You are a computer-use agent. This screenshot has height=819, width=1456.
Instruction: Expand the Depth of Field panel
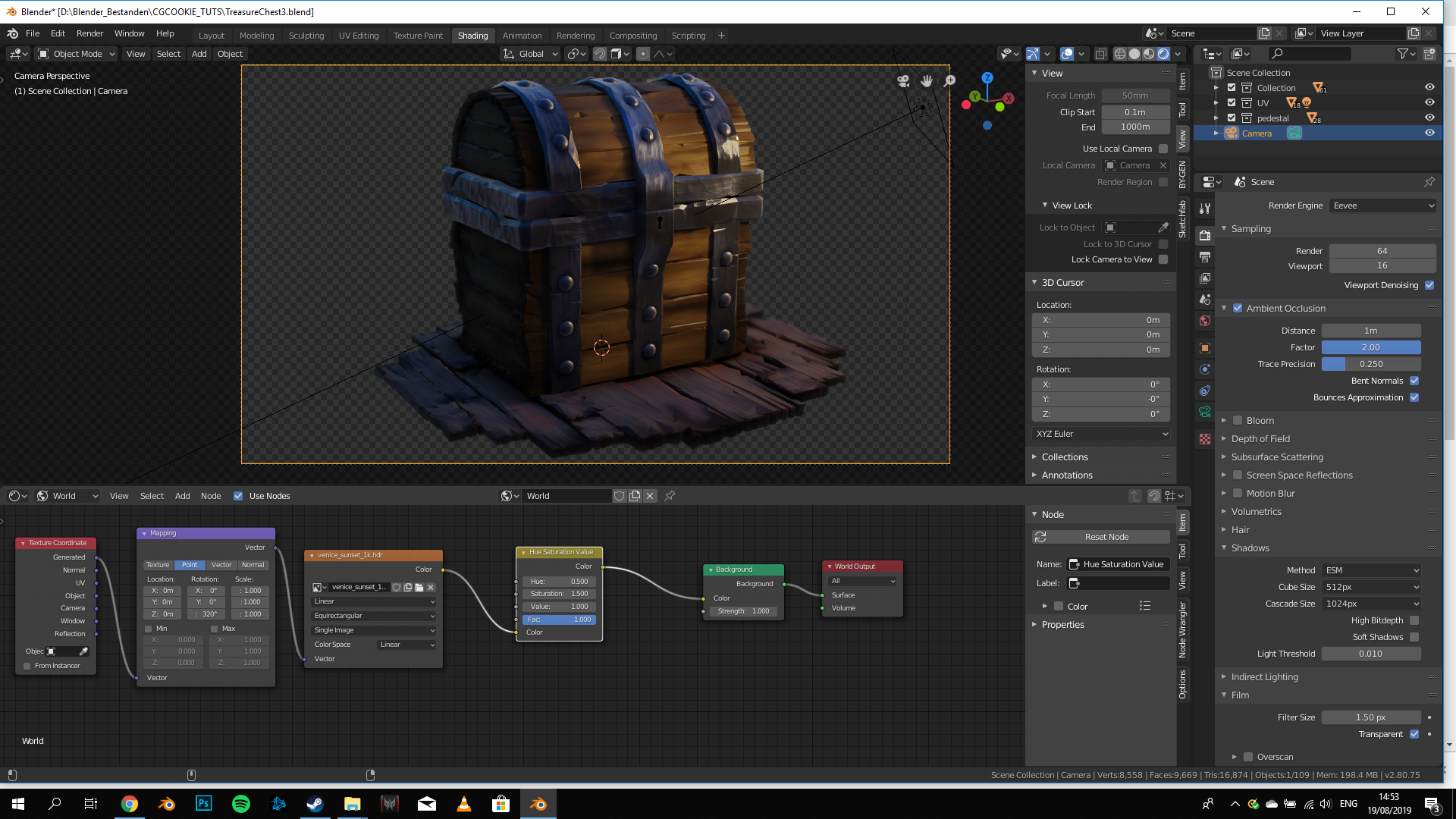tap(1260, 438)
